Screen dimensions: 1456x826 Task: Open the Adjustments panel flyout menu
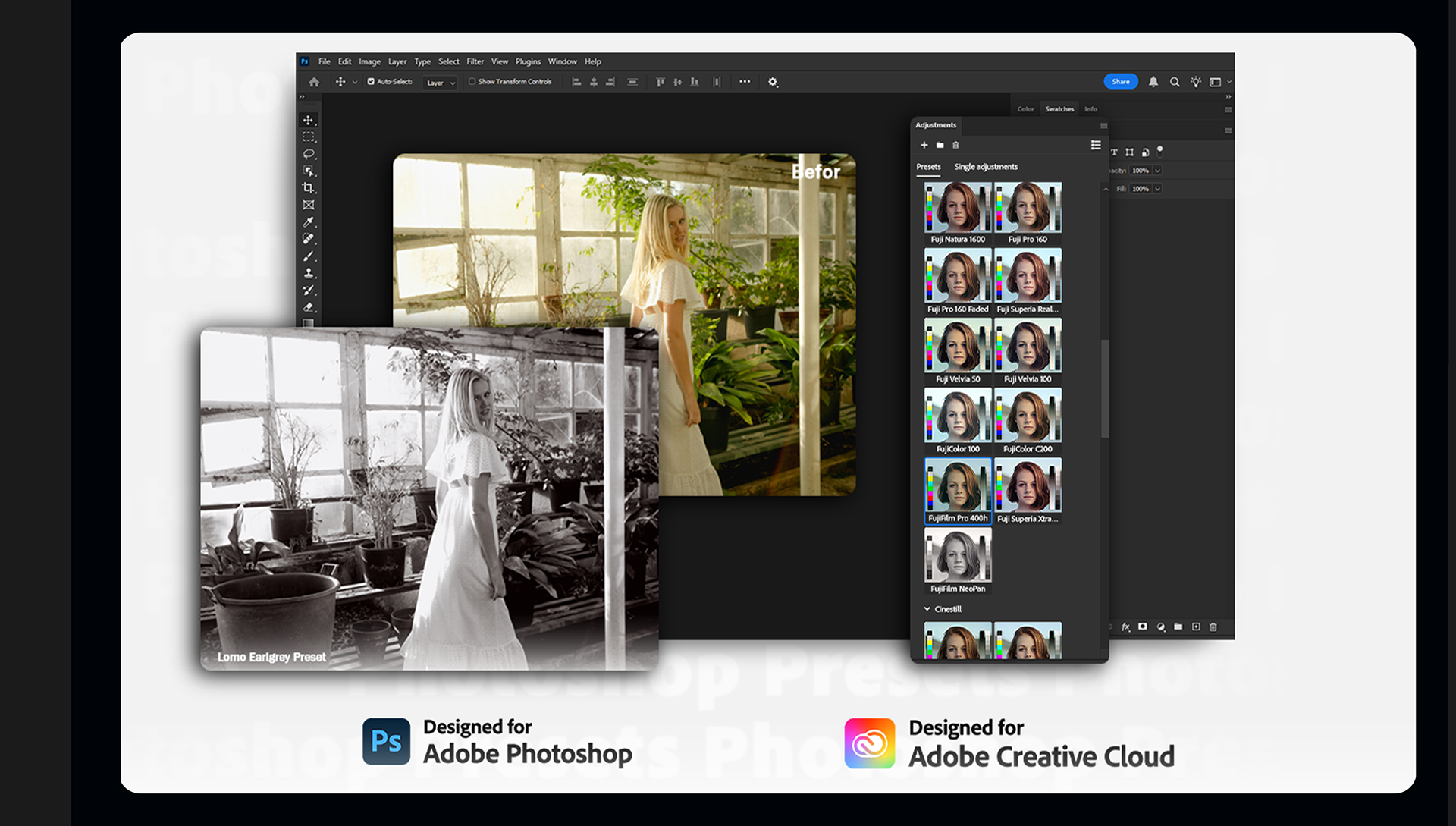pyautogui.click(x=1104, y=126)
